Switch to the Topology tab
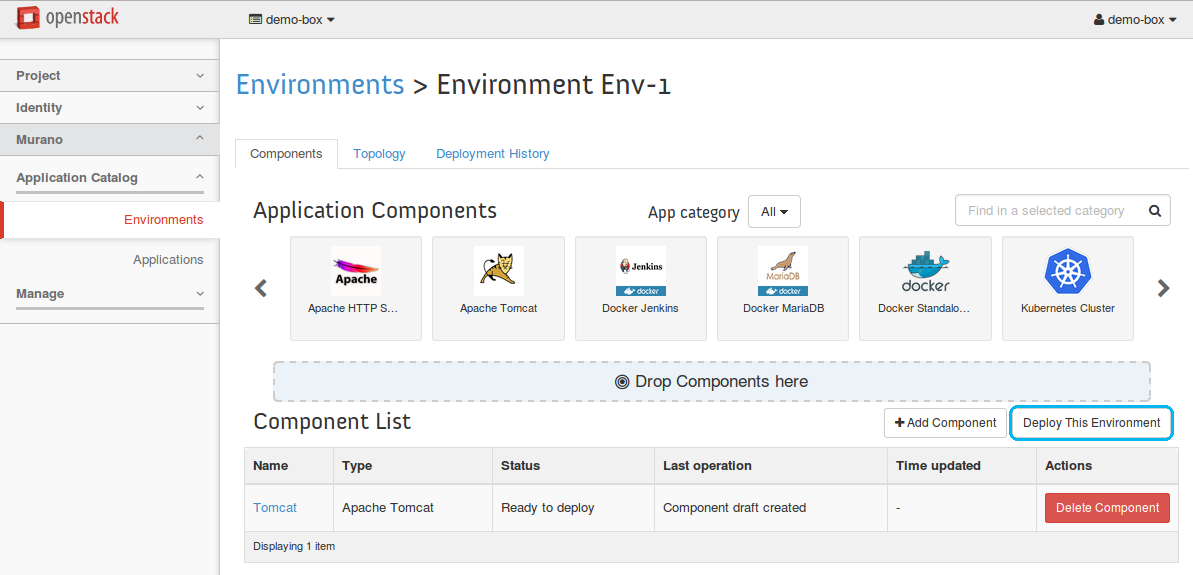This screenshot has height=575, width=1193. (x=379, y=154)
